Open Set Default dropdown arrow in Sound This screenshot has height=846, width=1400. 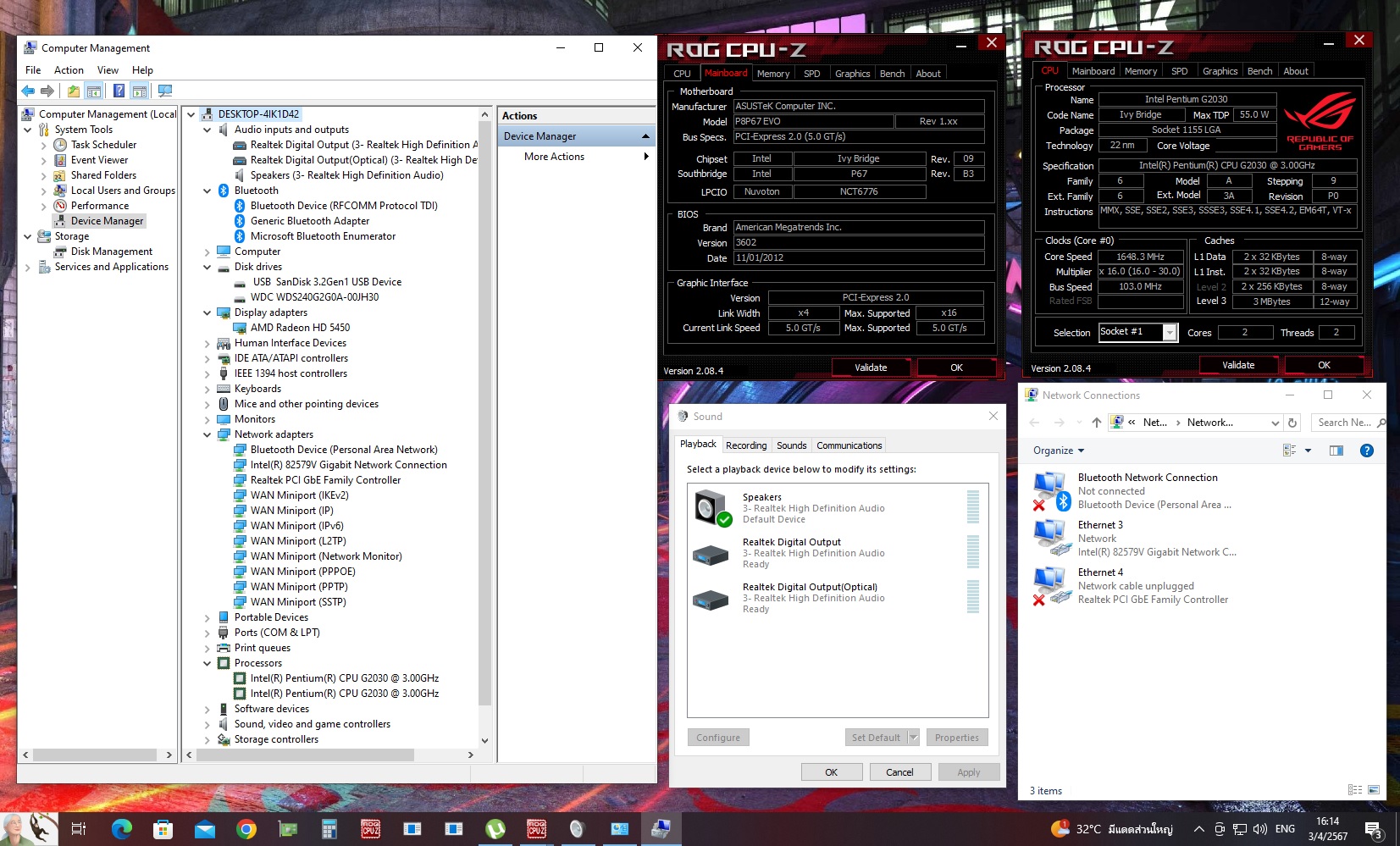tap(914, 738)
